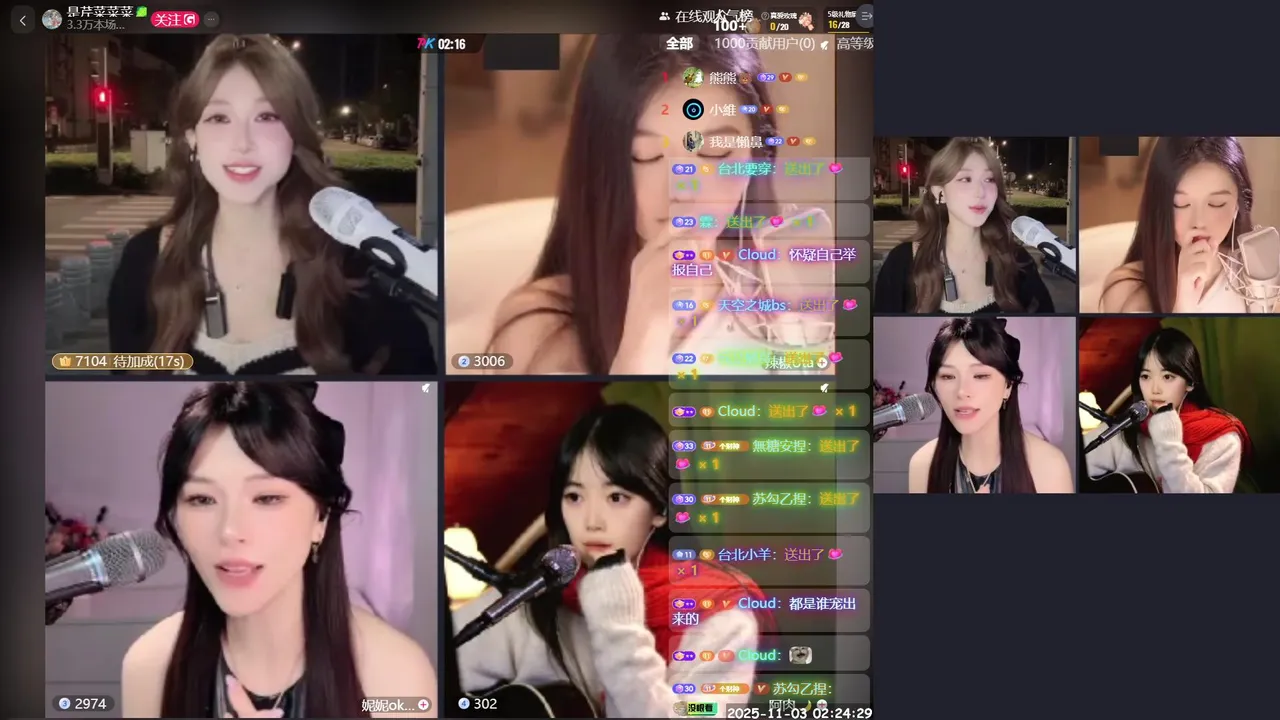The height and width of the screenshot is (720, 1280).
Task: Click the first gift message from 苏勾乙捏
Action: coord(769,507)
